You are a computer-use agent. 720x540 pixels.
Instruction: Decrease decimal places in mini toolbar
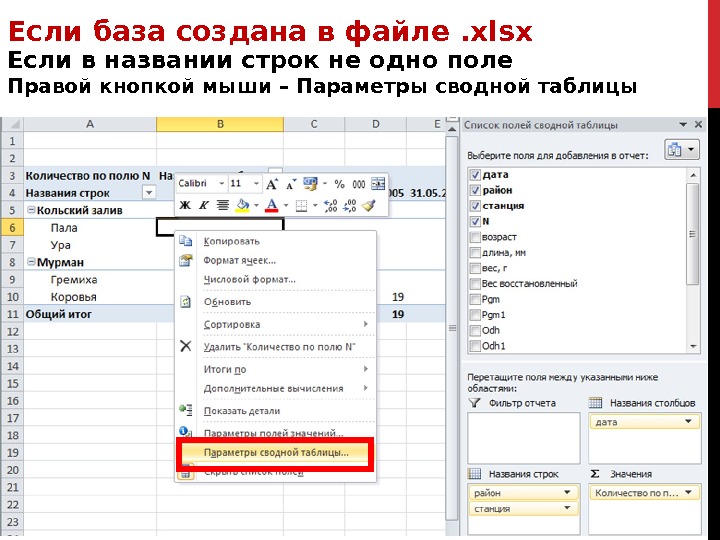click(x=349, y=205)
